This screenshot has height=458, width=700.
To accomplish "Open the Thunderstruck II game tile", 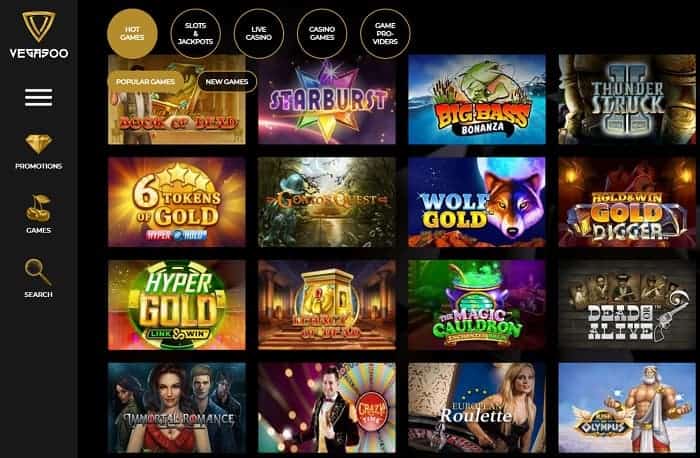I will [627, 100].
